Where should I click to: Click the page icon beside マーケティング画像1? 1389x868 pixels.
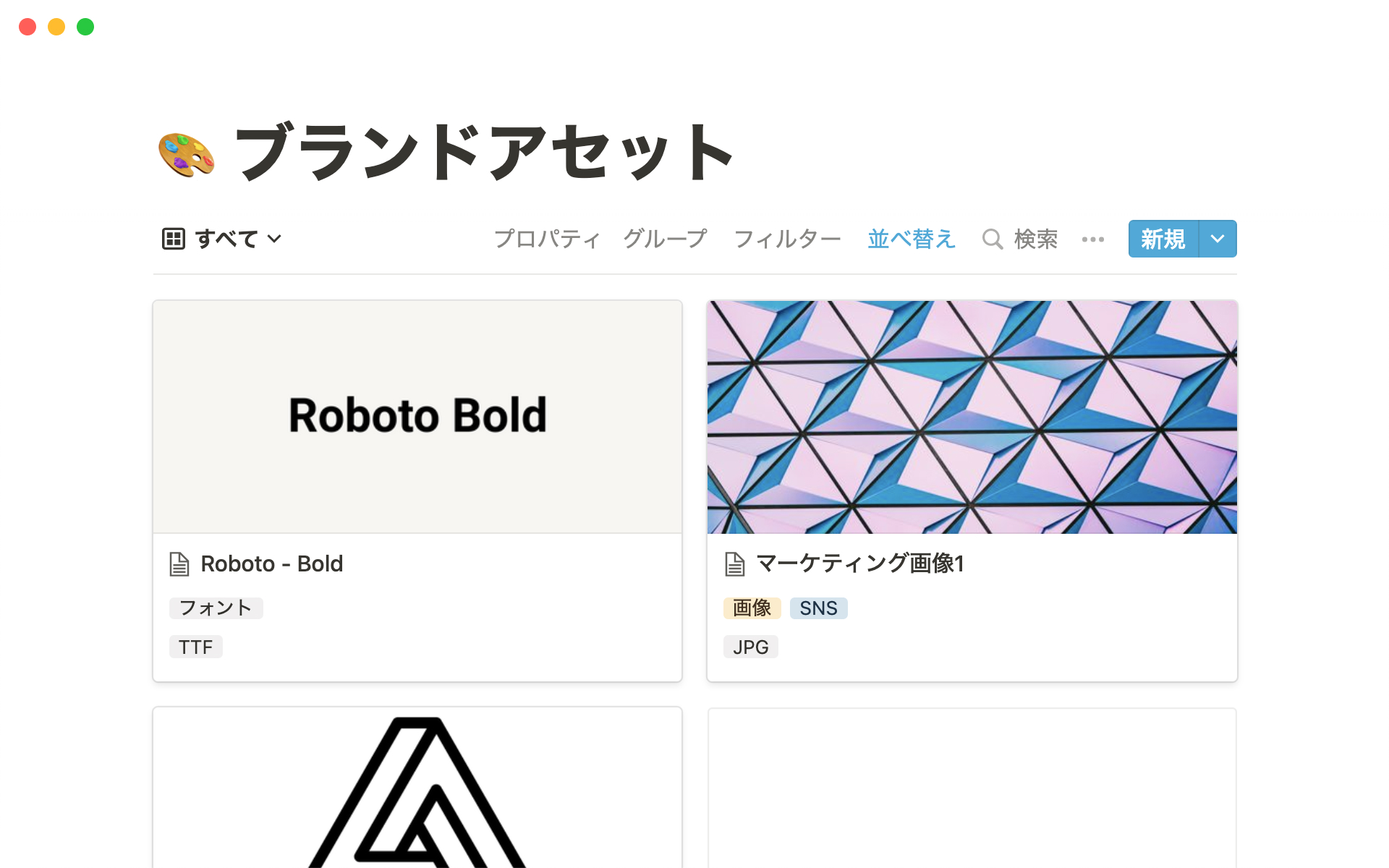[x=734, y=564]
